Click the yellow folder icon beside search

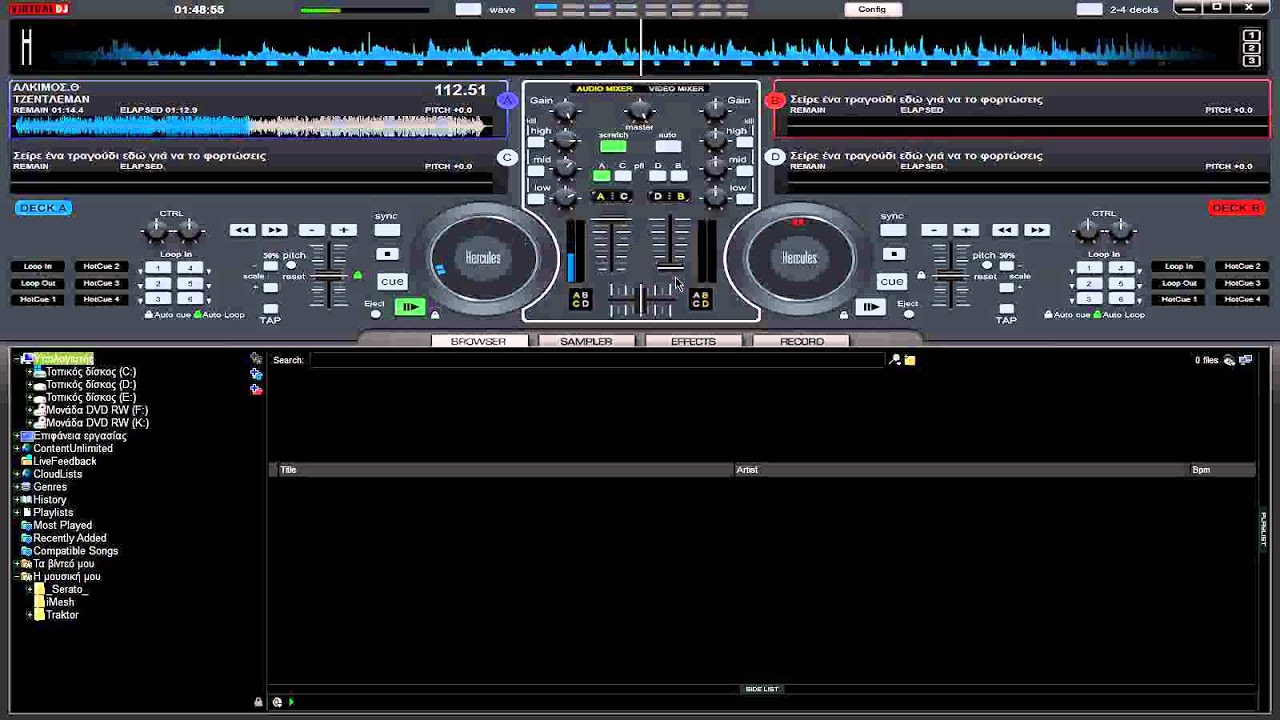tap(910, 360)
